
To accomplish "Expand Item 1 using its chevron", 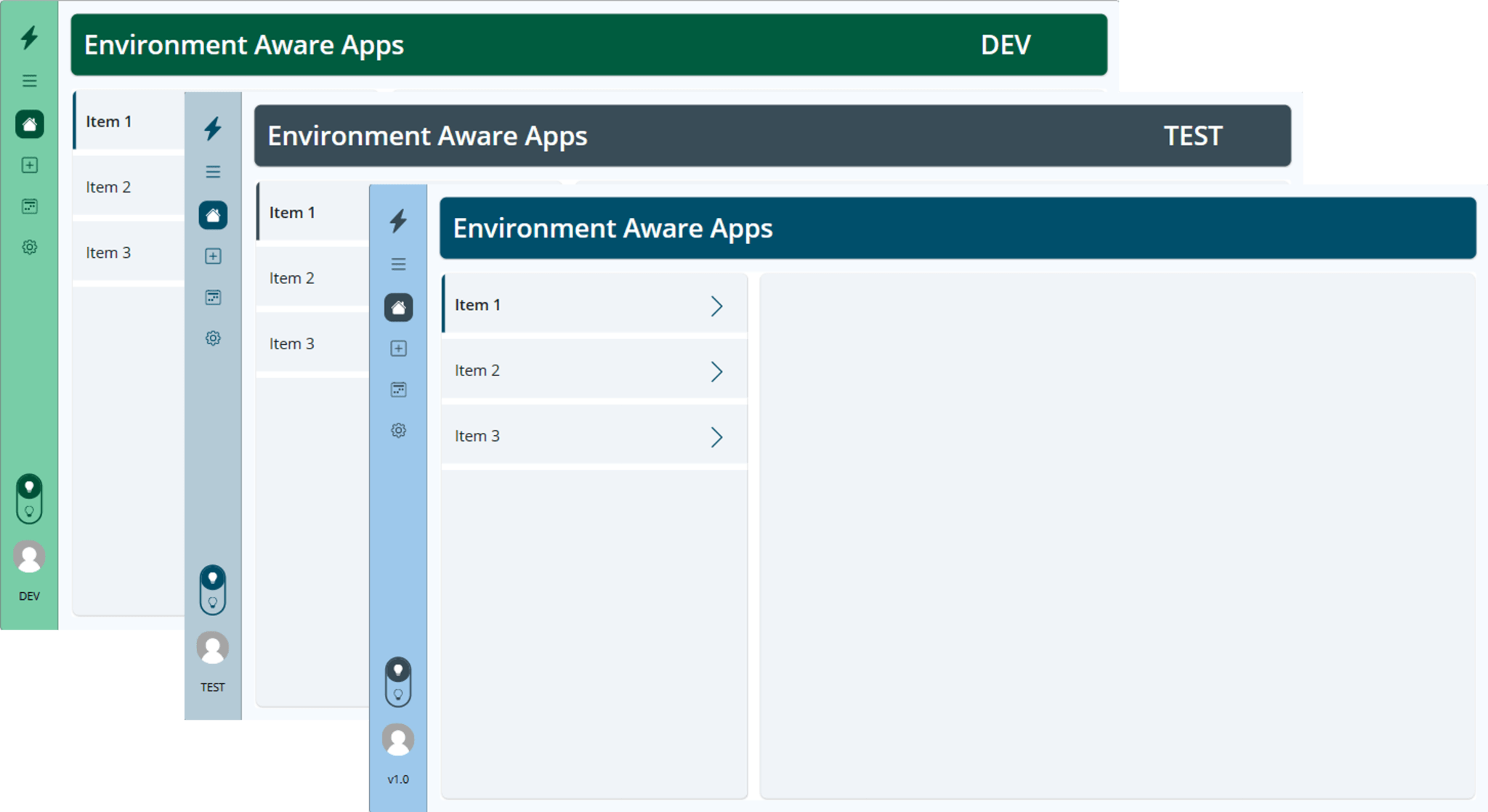I will coord(718,306).
